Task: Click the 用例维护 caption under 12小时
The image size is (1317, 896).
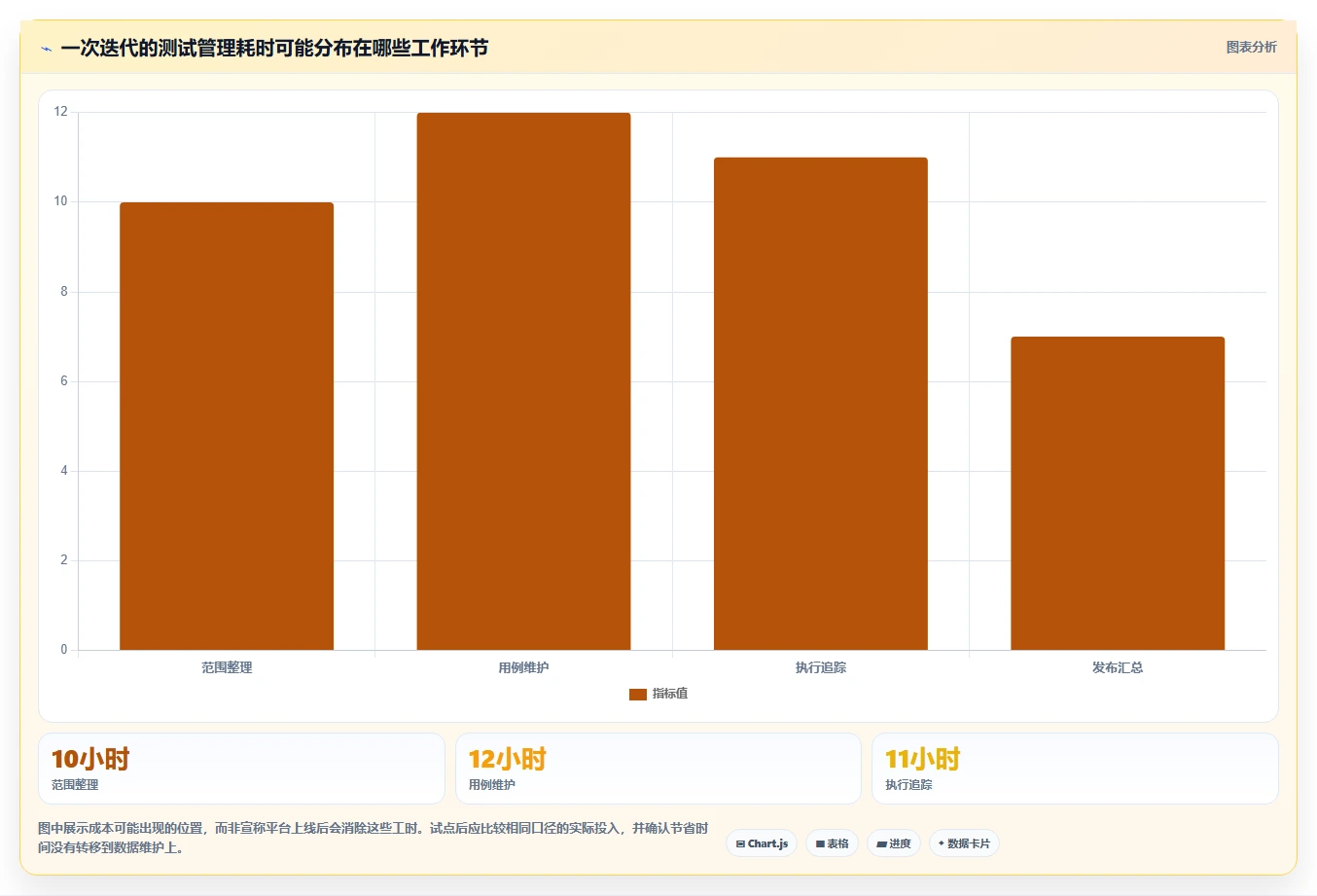Action: coord(492,785)
